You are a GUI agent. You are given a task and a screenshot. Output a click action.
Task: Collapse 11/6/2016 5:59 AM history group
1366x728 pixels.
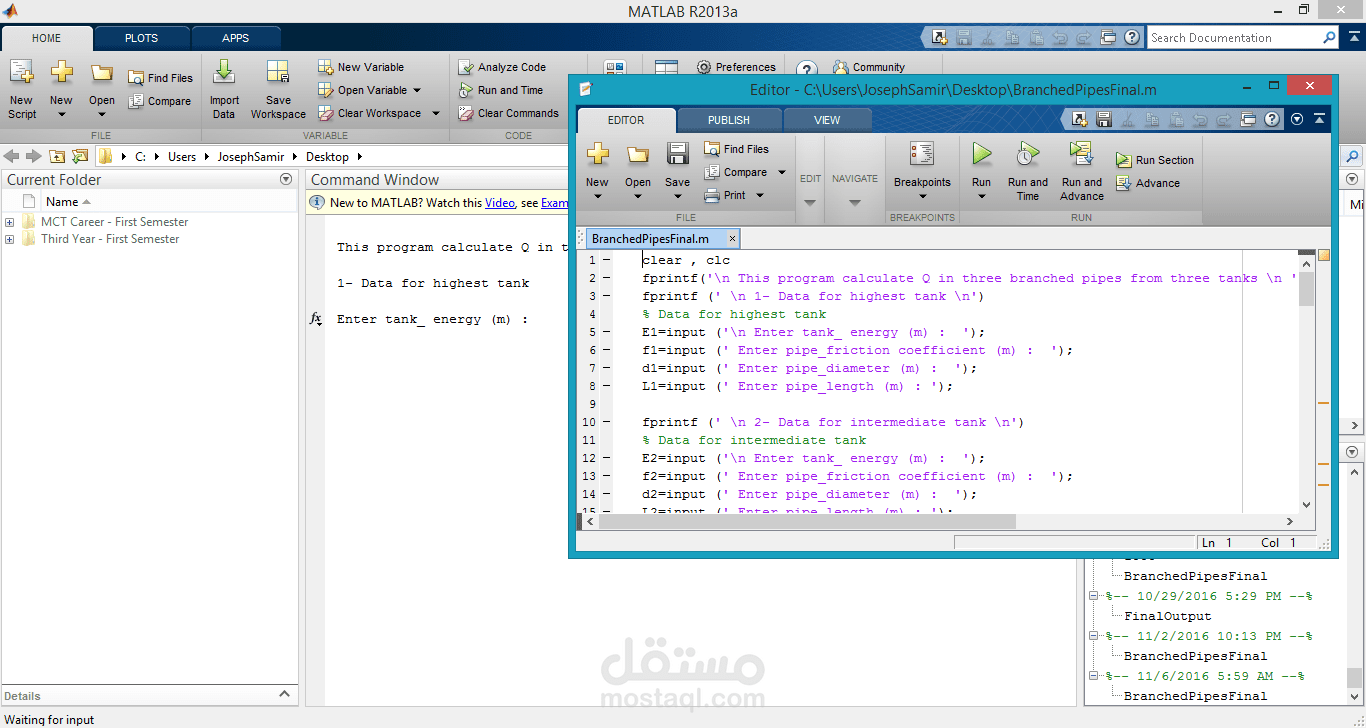(1094, 676)
